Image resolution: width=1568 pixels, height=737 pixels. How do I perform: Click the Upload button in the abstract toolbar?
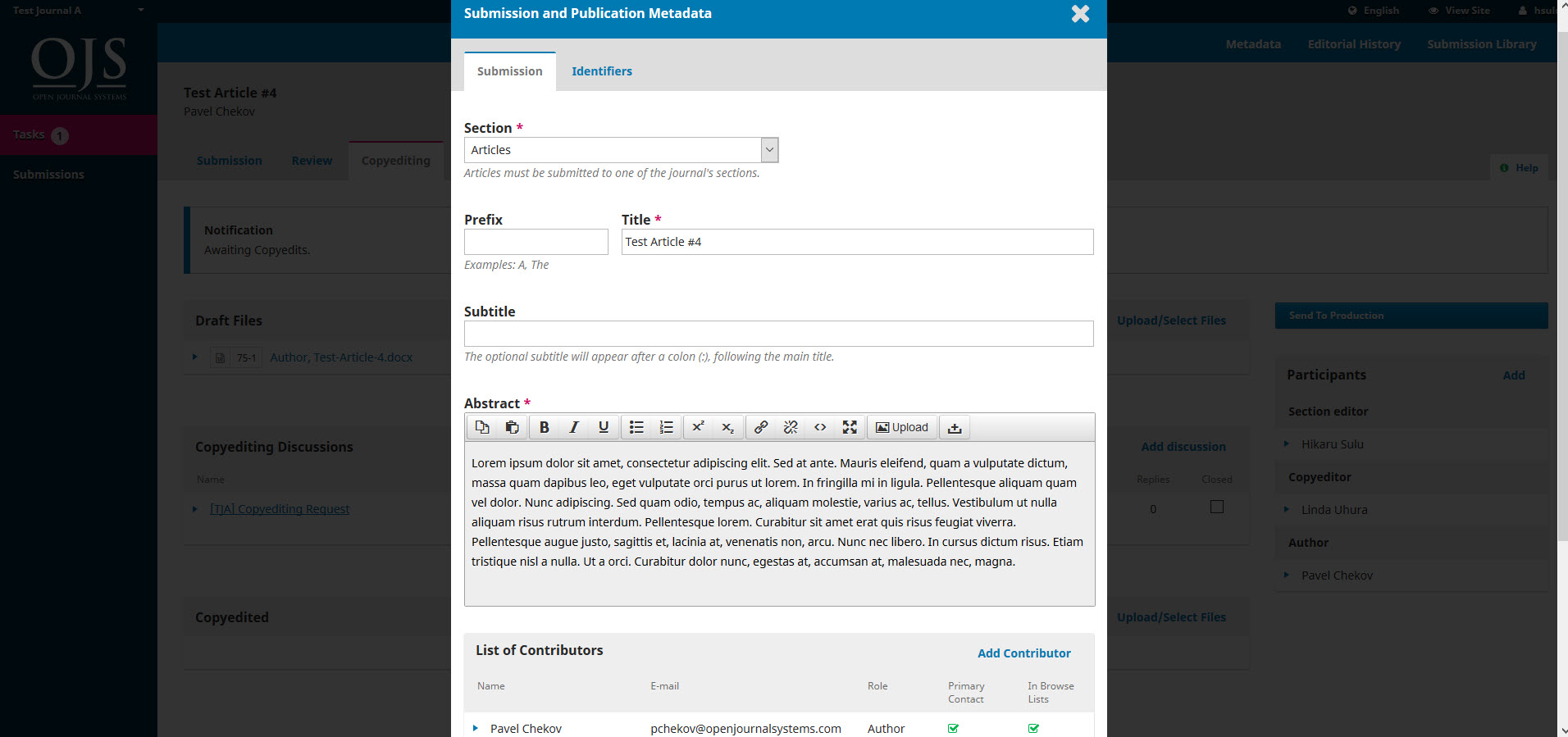[x=901, y=427]
